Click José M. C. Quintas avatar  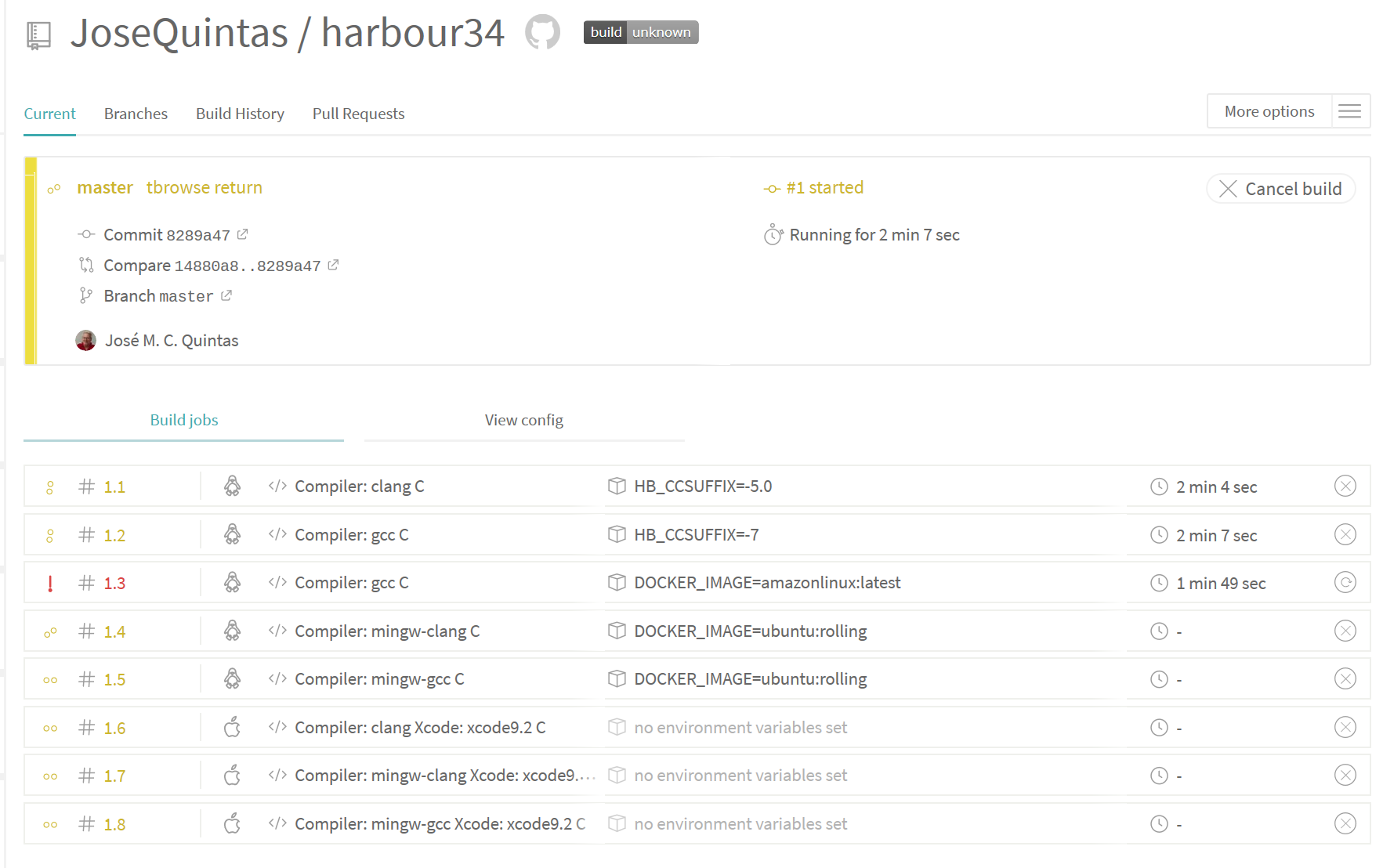click(85, 340)
